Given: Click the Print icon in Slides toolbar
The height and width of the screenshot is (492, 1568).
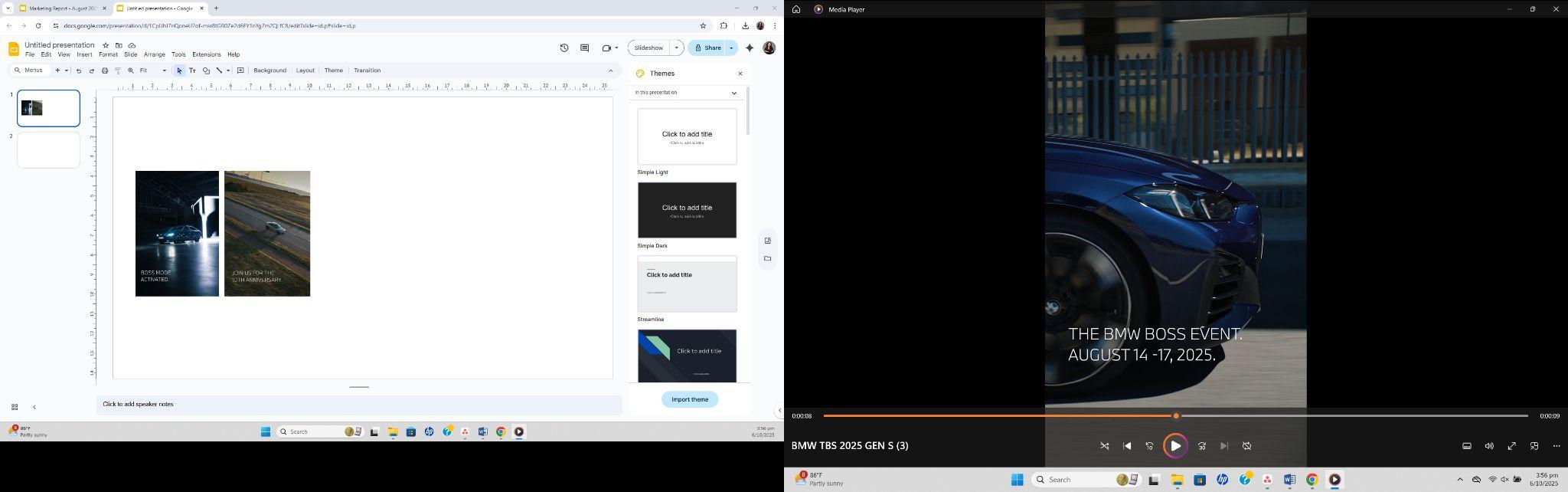Looking at the screenshot, I should click(x=105, y=71).
